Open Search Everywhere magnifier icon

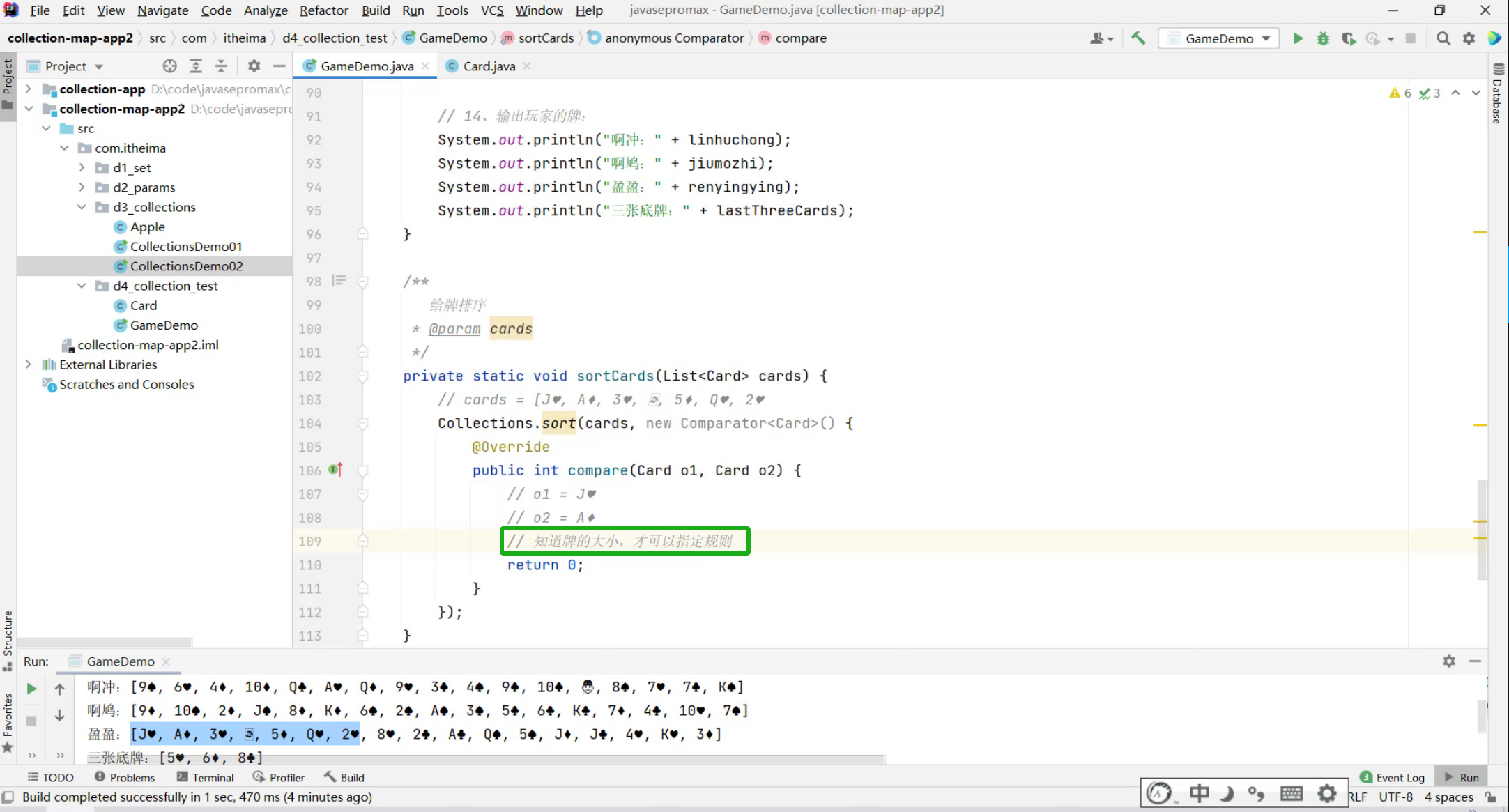(1443, 38)
